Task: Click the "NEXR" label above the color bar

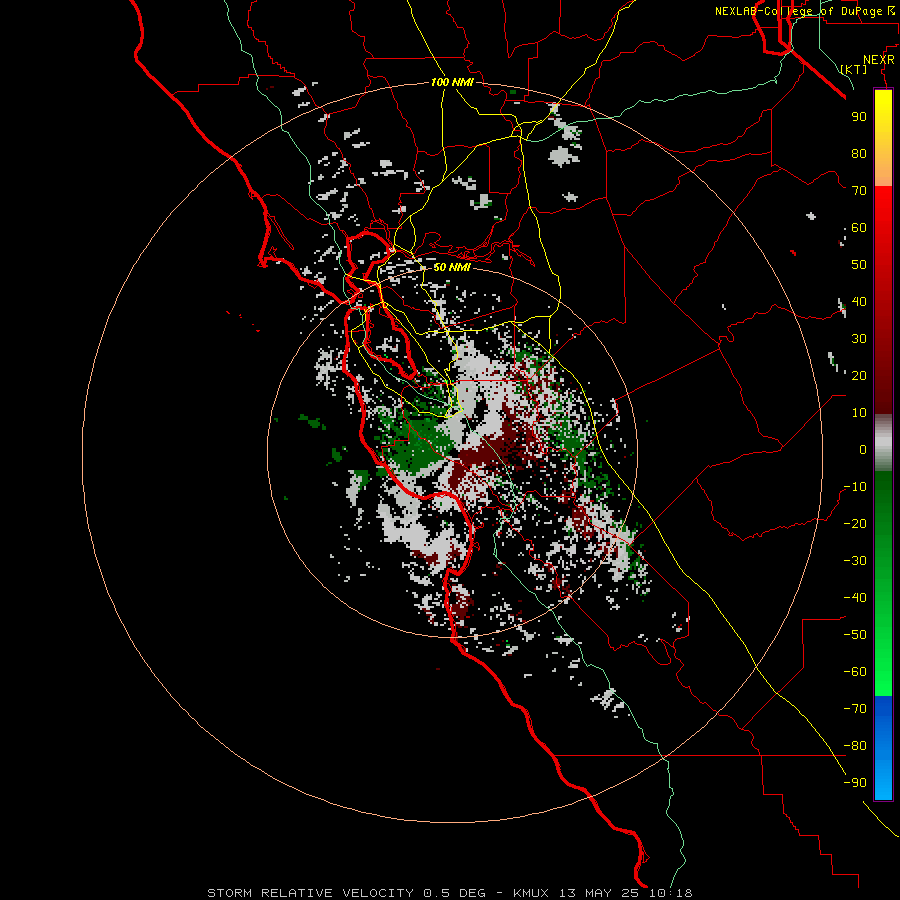Action: point(878,60)
